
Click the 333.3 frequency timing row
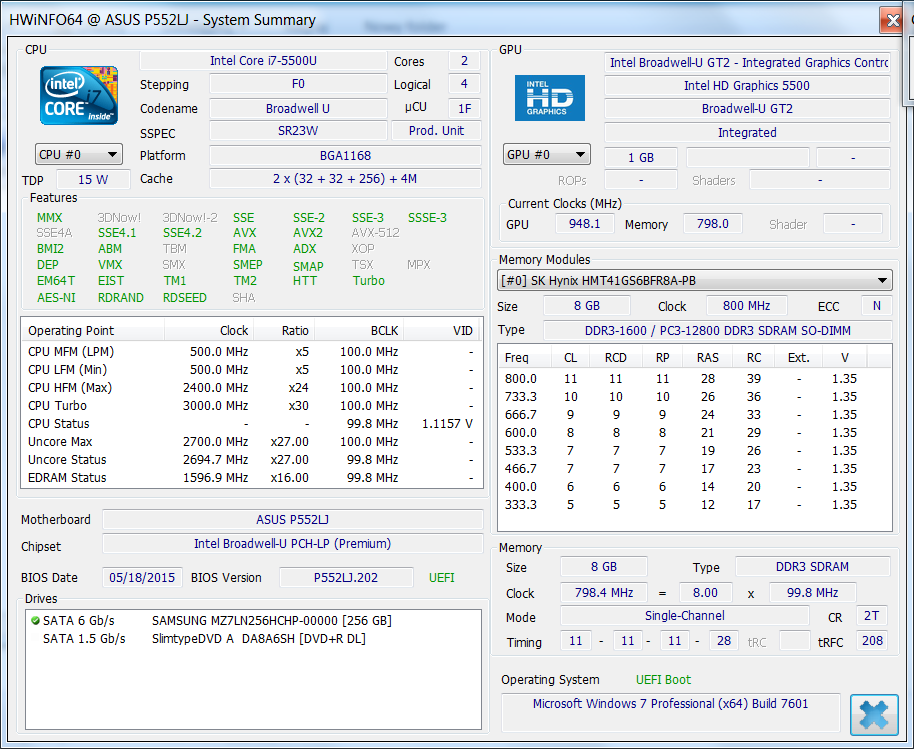pyautogui.click(x=694, y=505)
